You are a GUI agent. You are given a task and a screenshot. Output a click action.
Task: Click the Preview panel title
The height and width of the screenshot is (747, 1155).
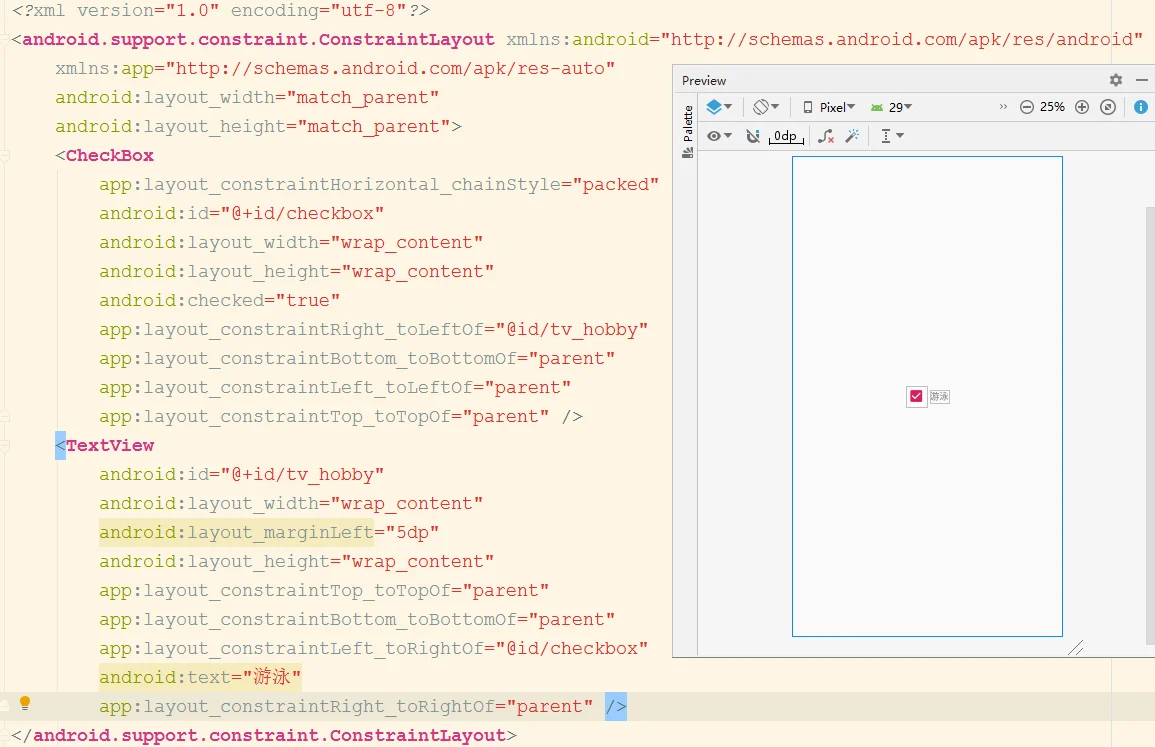[x=703, y=80]
